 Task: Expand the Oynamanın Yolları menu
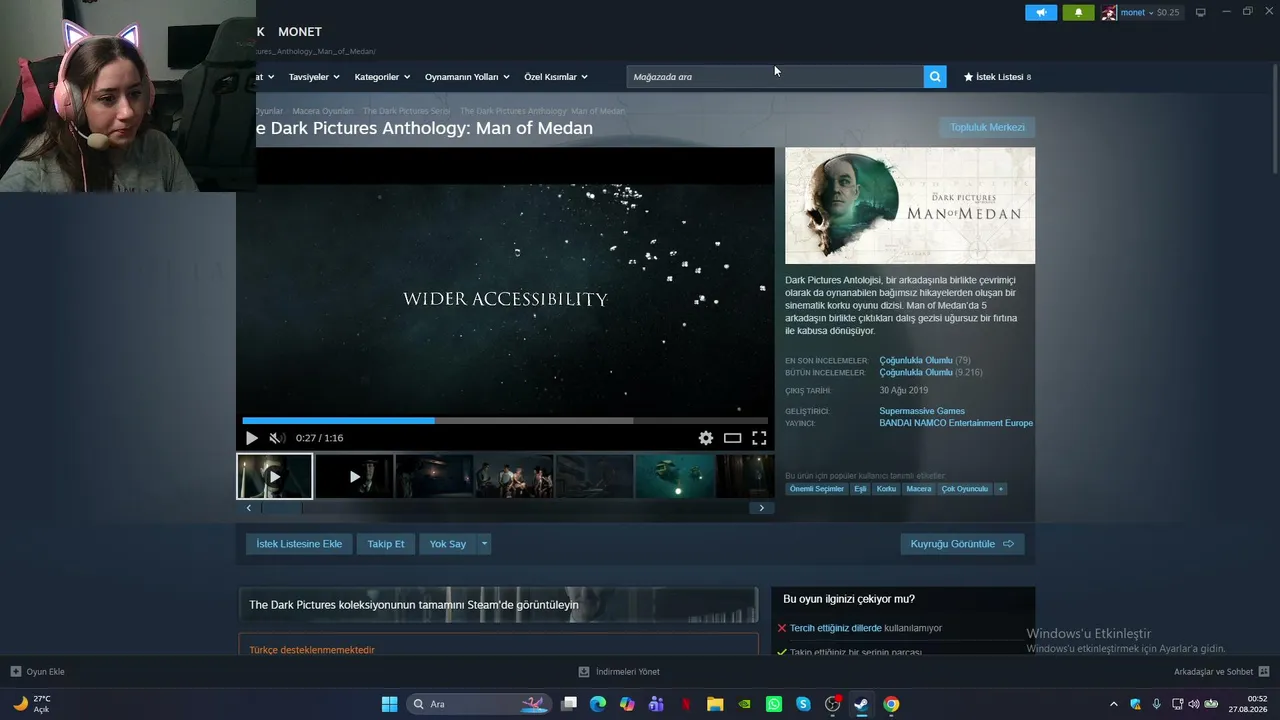(467, 77)
